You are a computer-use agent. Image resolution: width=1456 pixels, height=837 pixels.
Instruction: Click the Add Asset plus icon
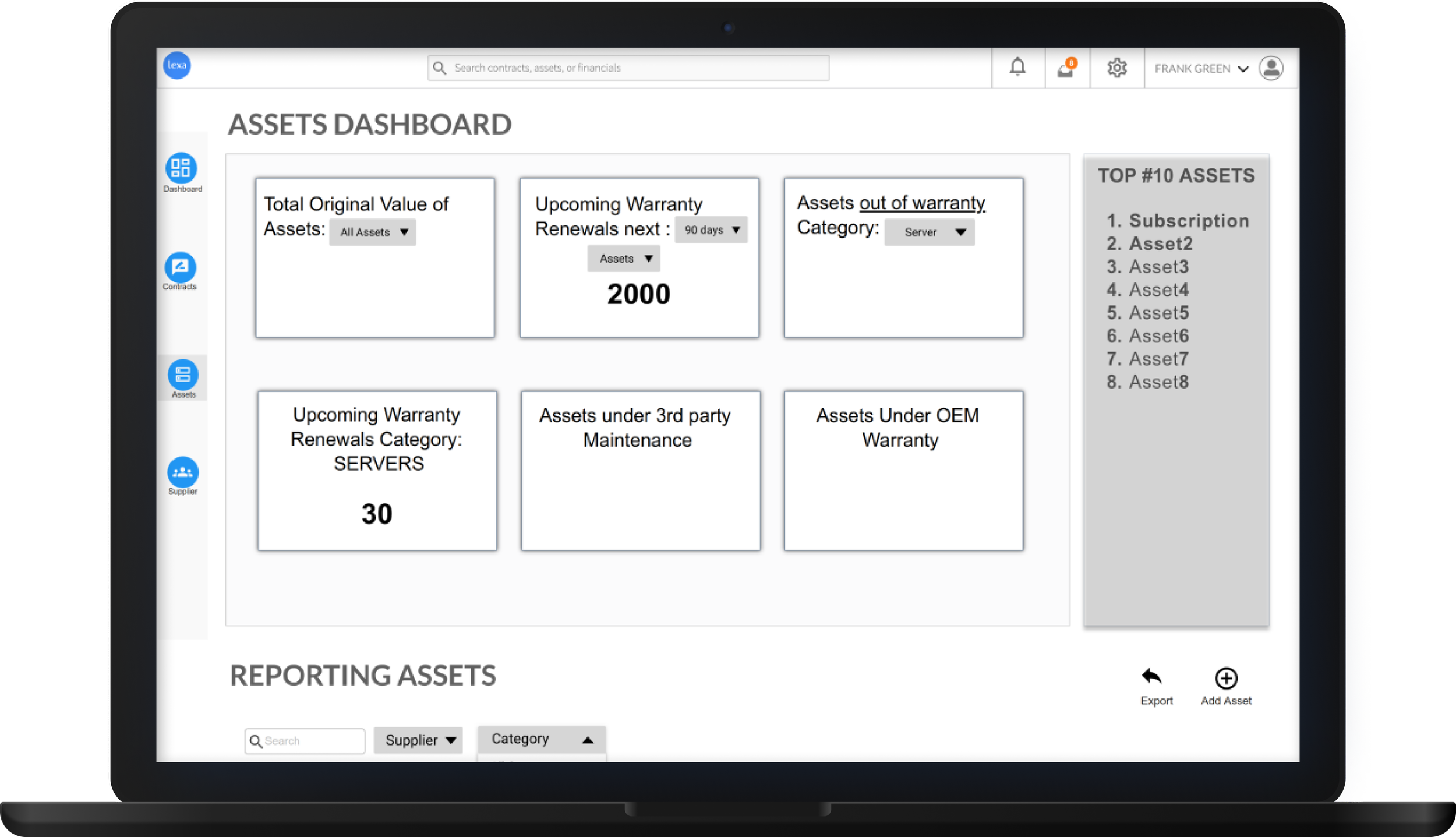[1227, 678]
